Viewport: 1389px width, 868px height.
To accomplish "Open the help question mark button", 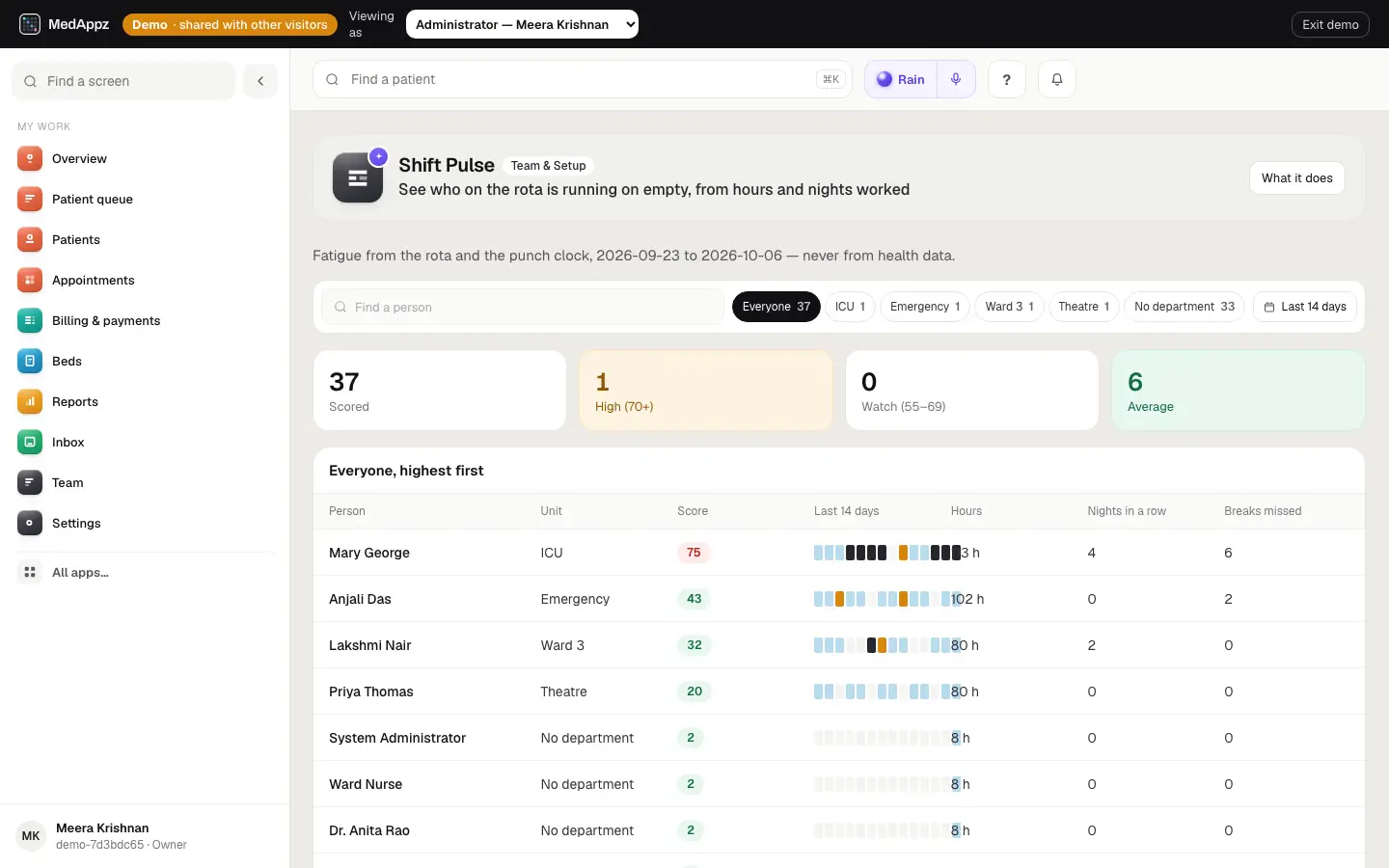I will click(1007, 79).
